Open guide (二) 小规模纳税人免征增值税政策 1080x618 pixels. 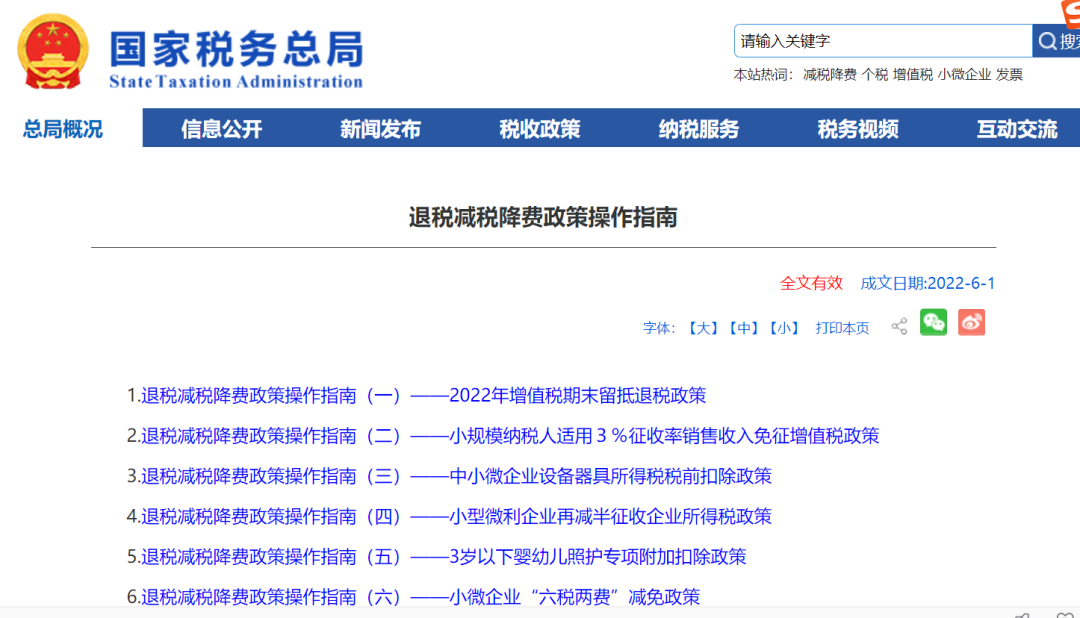(x=510, y=435)
